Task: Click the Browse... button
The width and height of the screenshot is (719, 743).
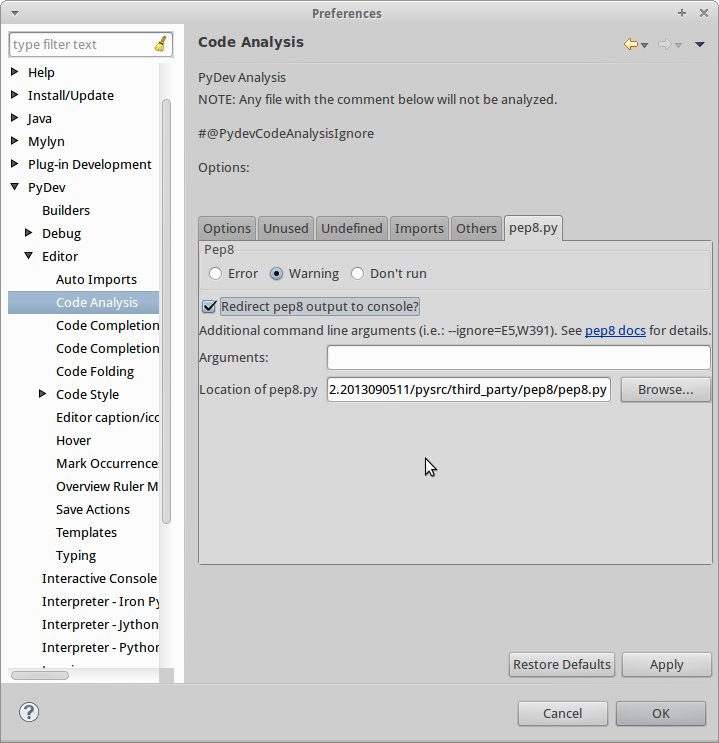Action: click(665, 390)
